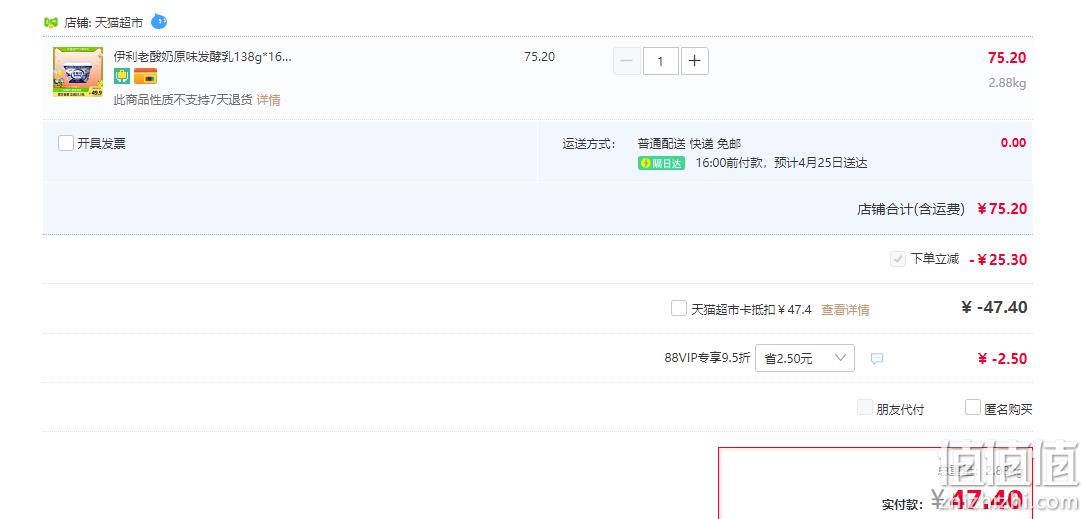
Task: Click the green 隔日达 next-day delivery badge
Action: 661,164
